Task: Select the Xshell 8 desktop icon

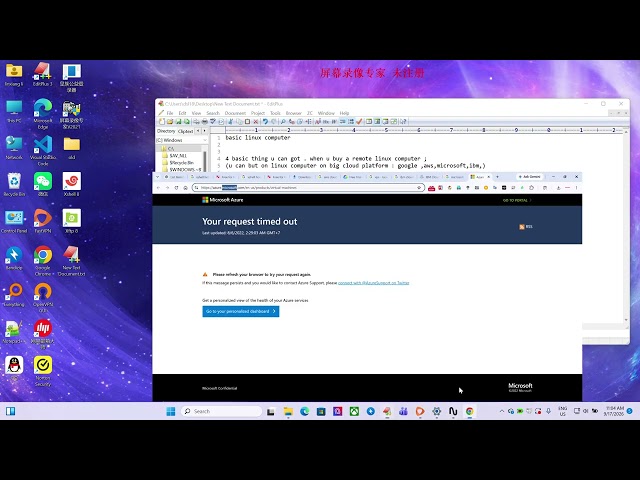Action: (71, 184)
